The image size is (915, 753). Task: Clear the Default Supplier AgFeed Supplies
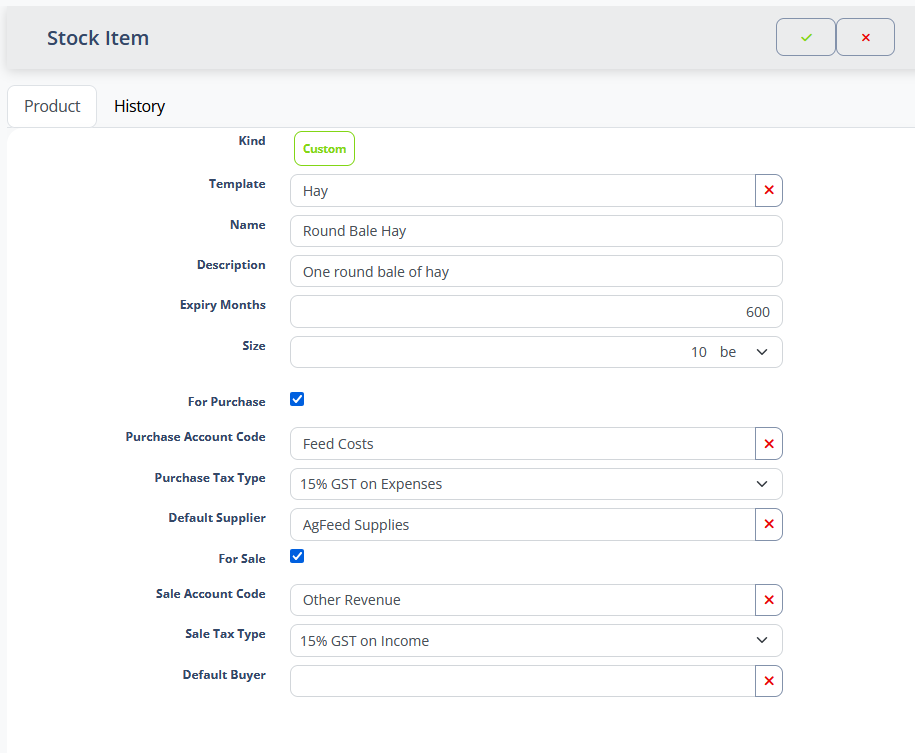[768, 524]
